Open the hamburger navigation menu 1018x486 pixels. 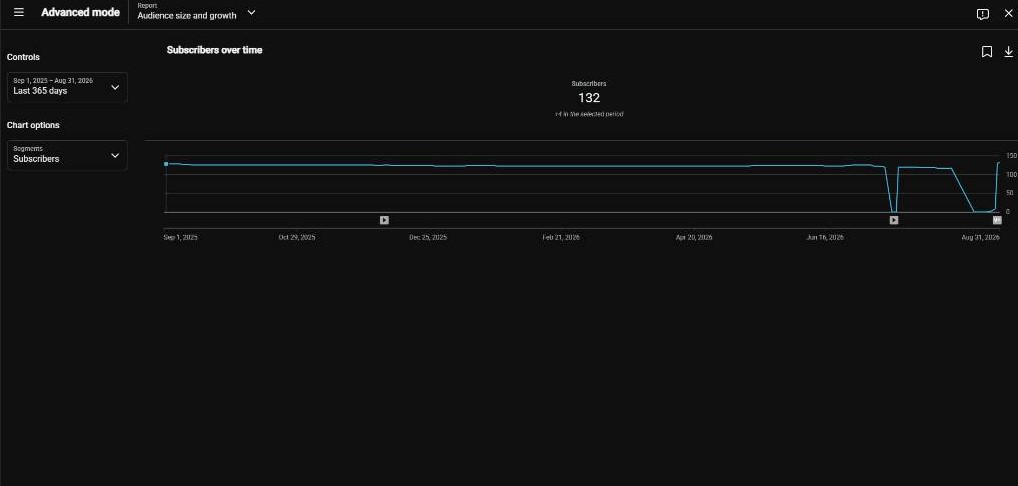pyautogui.click(x=19, y=12)
